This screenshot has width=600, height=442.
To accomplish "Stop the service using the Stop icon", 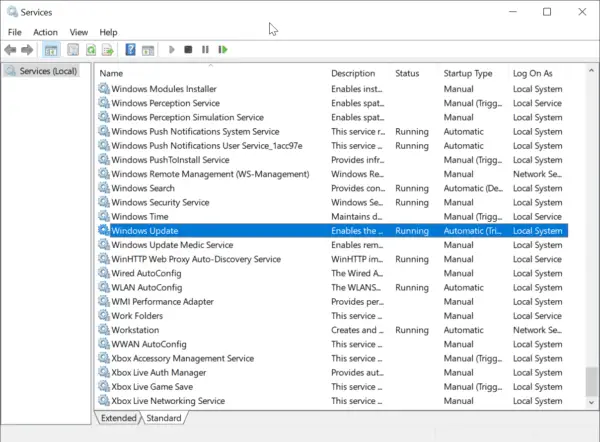I will point(188,49).
